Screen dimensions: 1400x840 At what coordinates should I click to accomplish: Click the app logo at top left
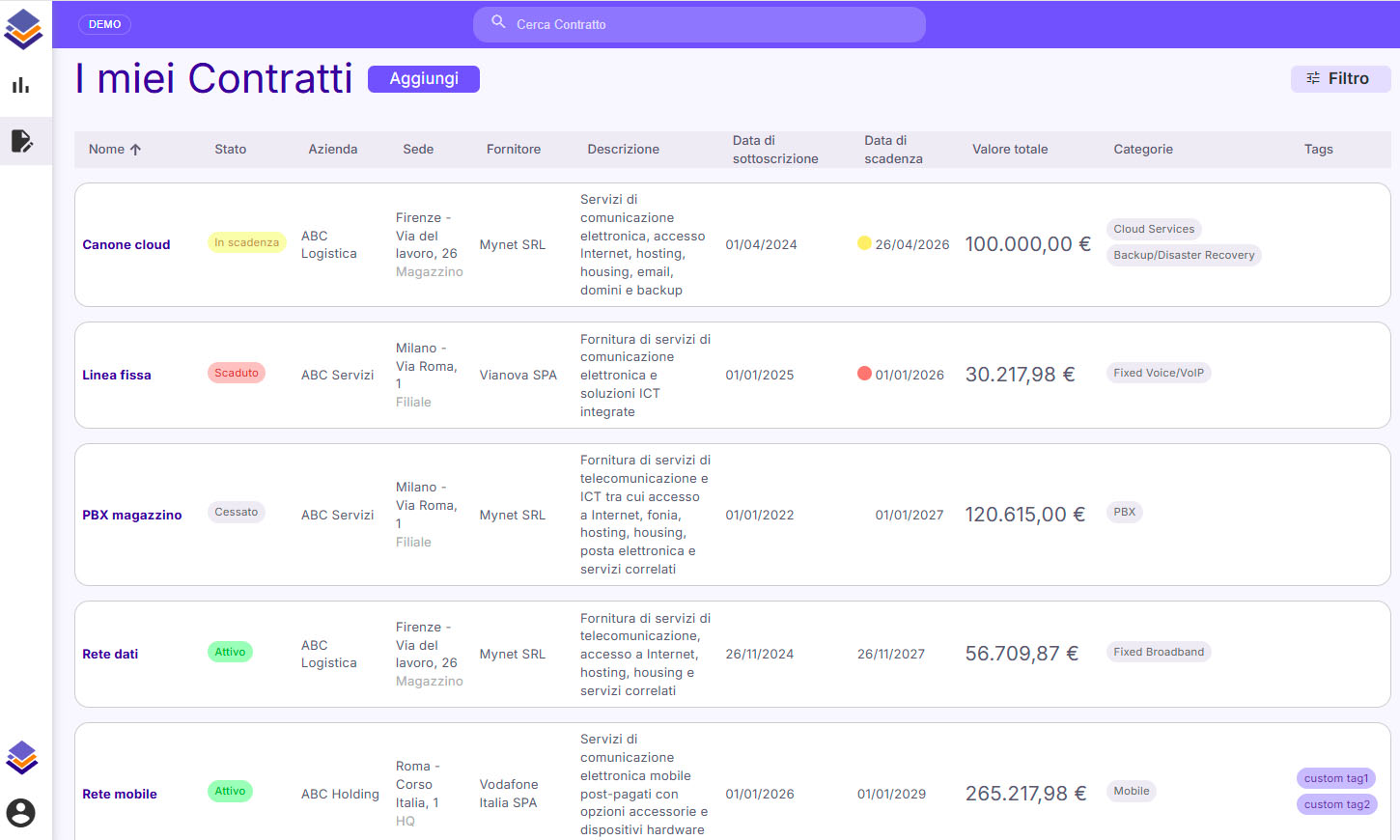click(23, 29)
